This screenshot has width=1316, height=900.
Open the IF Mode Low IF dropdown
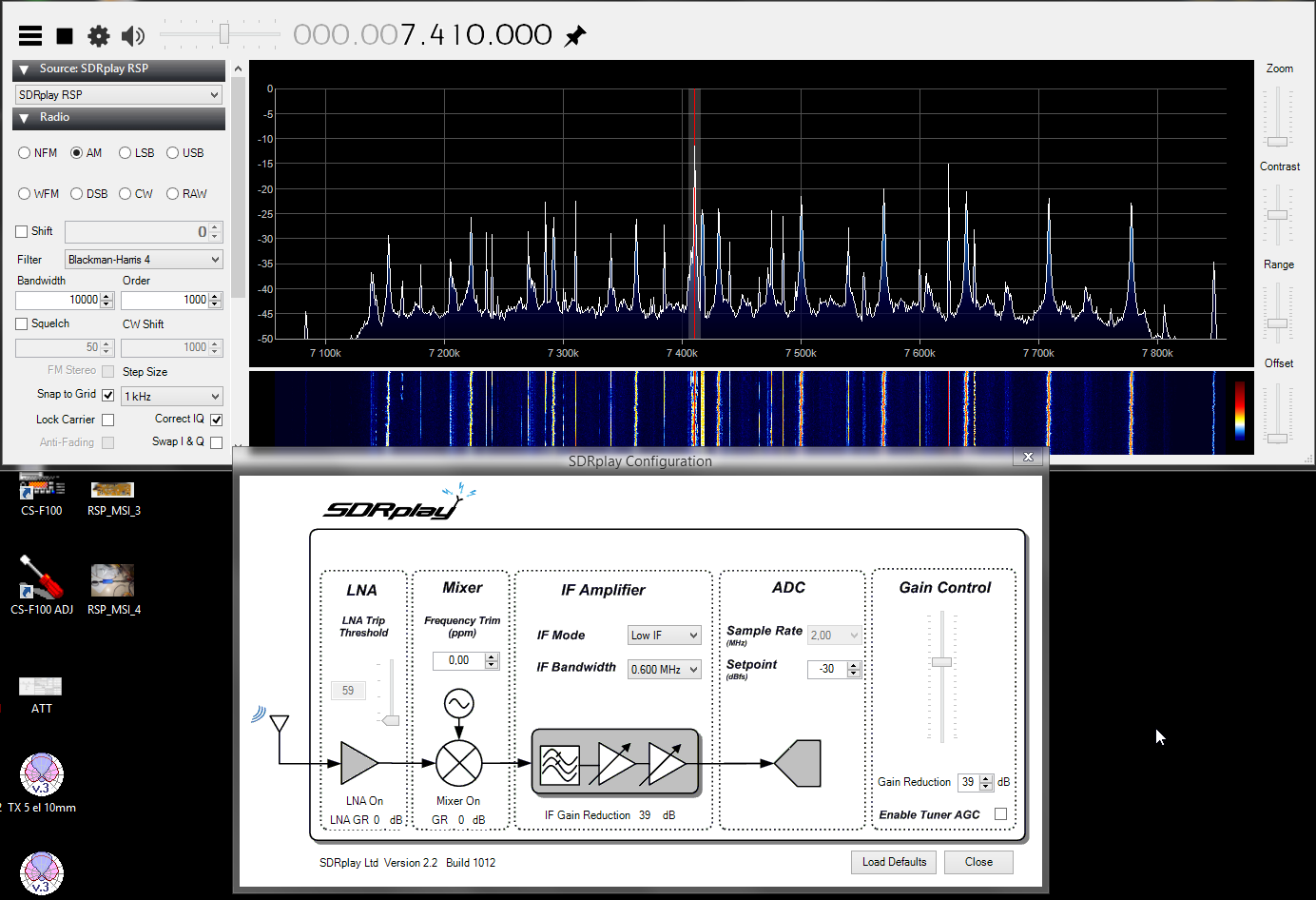pos(665,636)
